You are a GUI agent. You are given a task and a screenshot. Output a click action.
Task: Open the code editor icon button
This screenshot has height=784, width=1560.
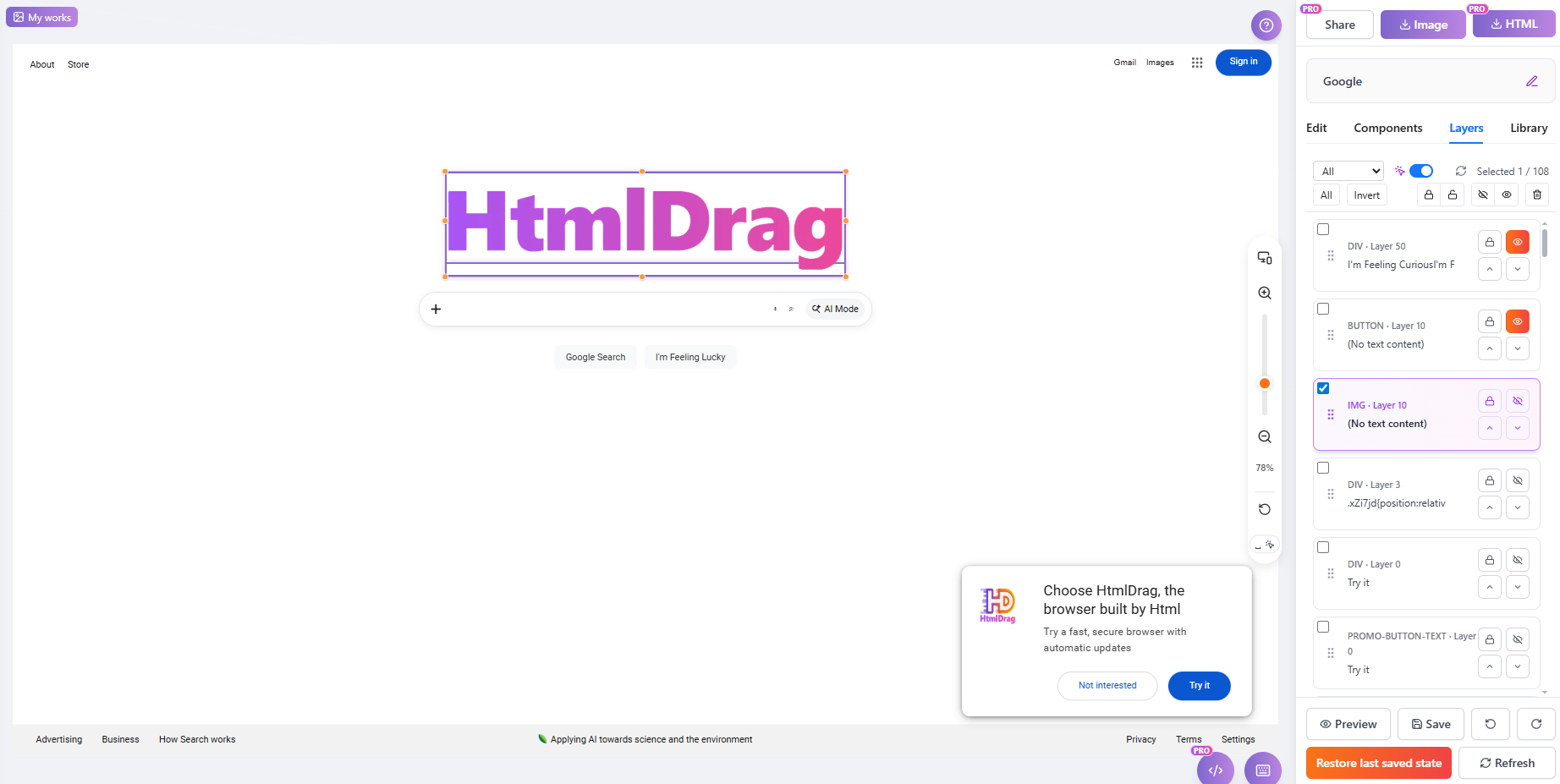(x=1216, y=770)
